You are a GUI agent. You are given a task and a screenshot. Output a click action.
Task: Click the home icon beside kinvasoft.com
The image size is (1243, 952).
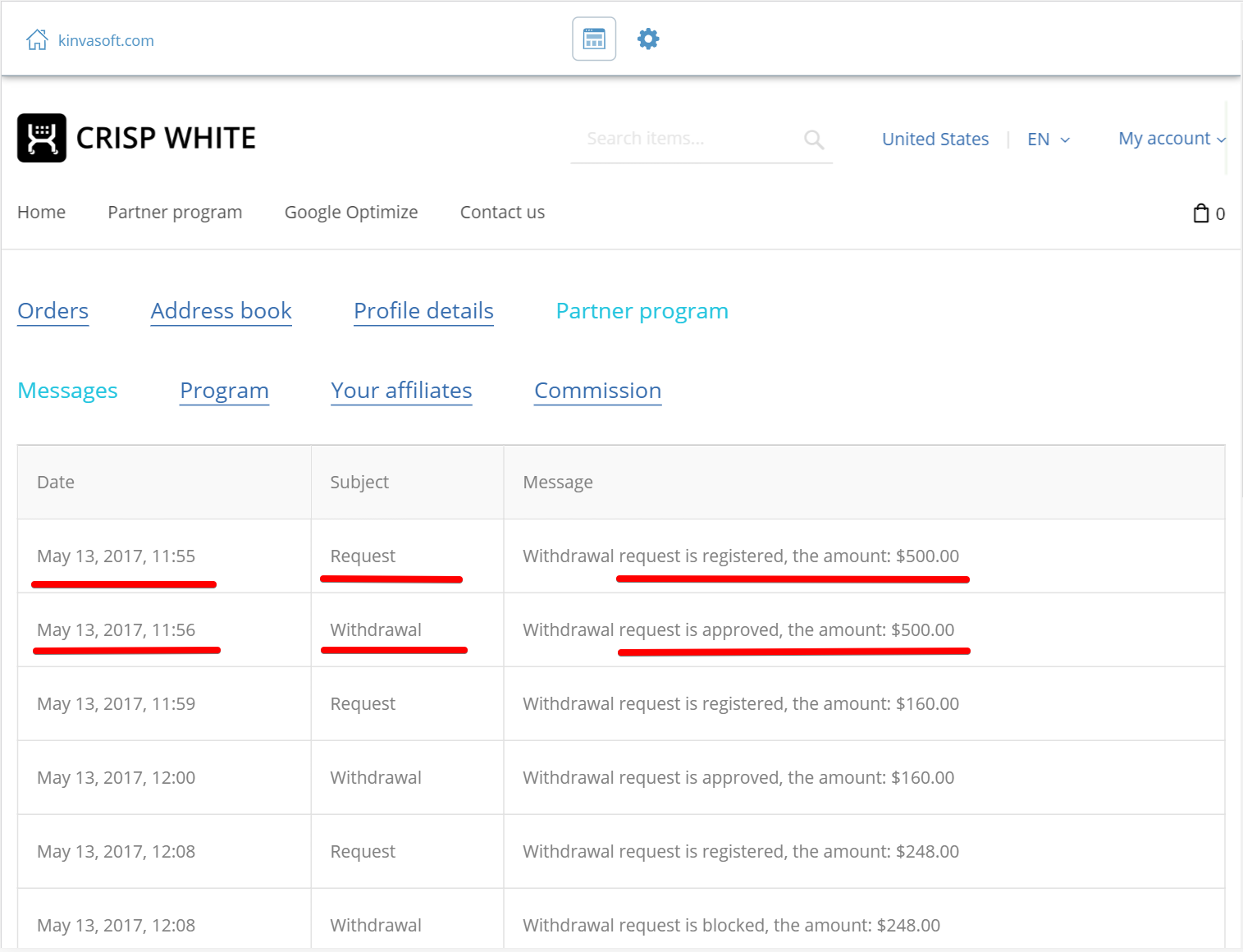pyautogui.click(x=37, y=39)
